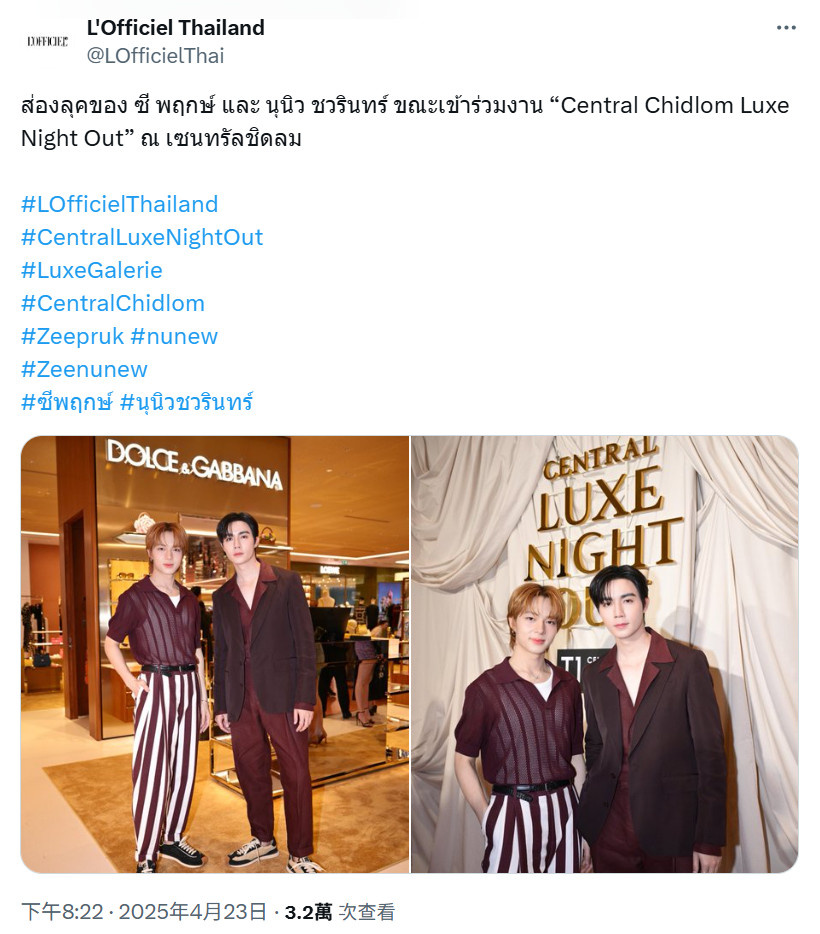Open the #Zeenunew hashtag
Screen dimensions: 820x934
coord(84,369)
